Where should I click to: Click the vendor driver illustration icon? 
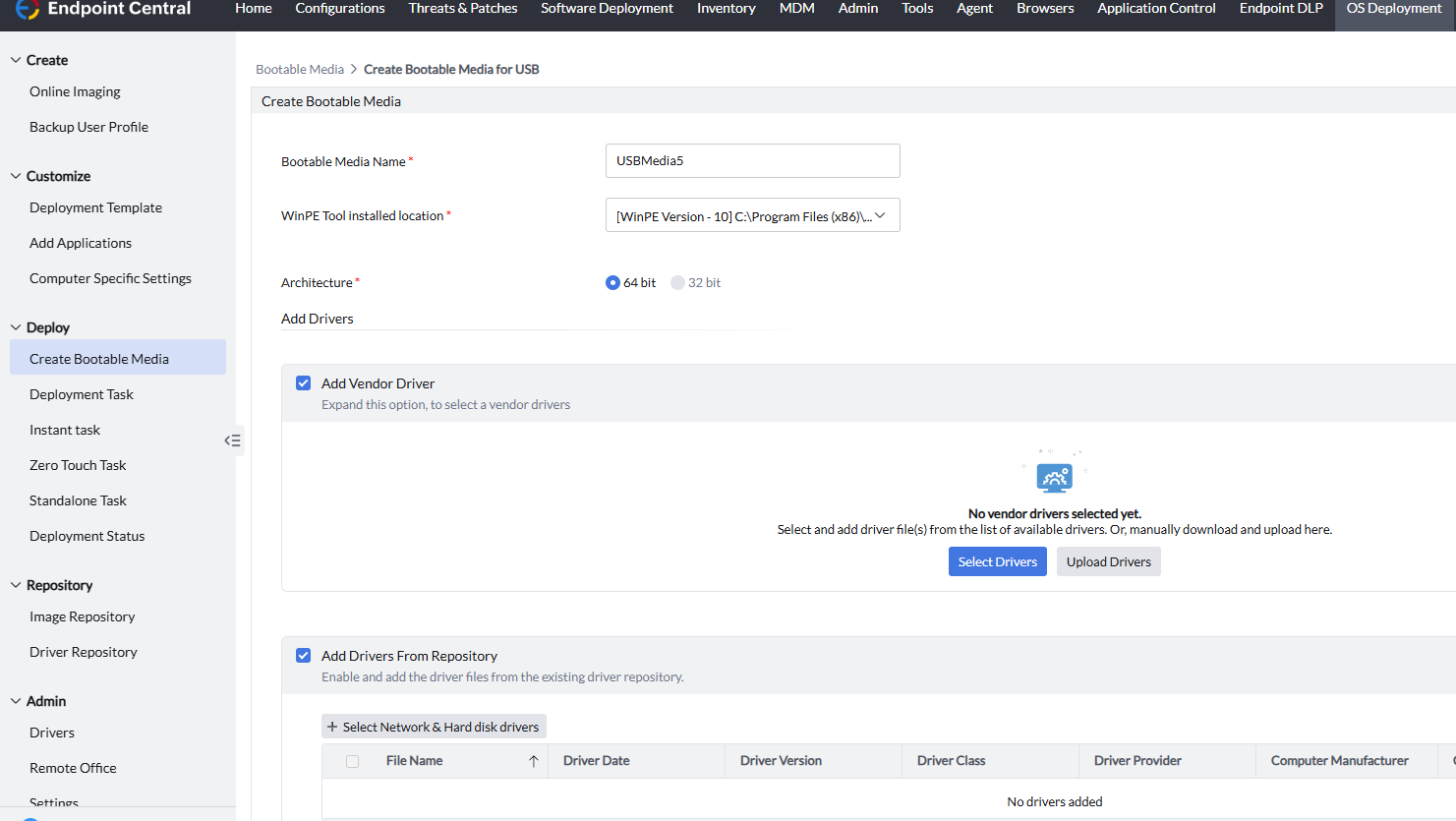(1054, 477)
